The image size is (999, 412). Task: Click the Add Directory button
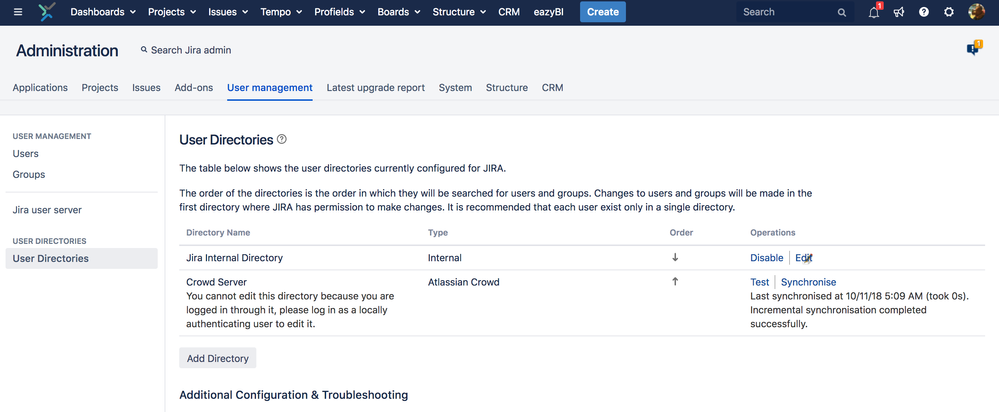coord(218,358)
